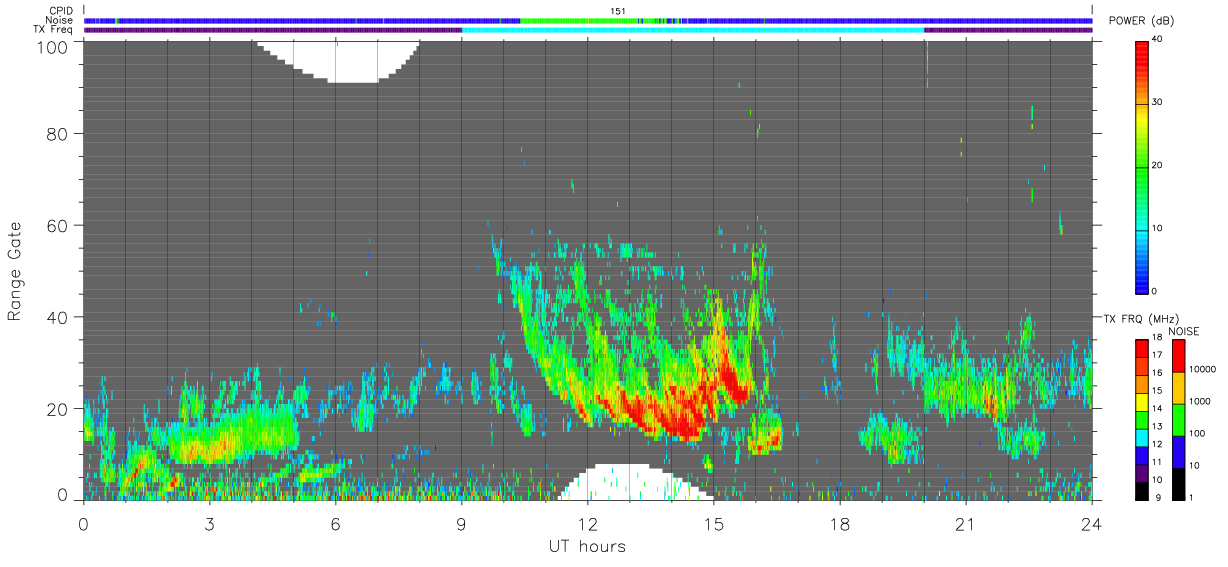Click the Noise row label above the plot

pyautogui.click(x=59, y=20)
